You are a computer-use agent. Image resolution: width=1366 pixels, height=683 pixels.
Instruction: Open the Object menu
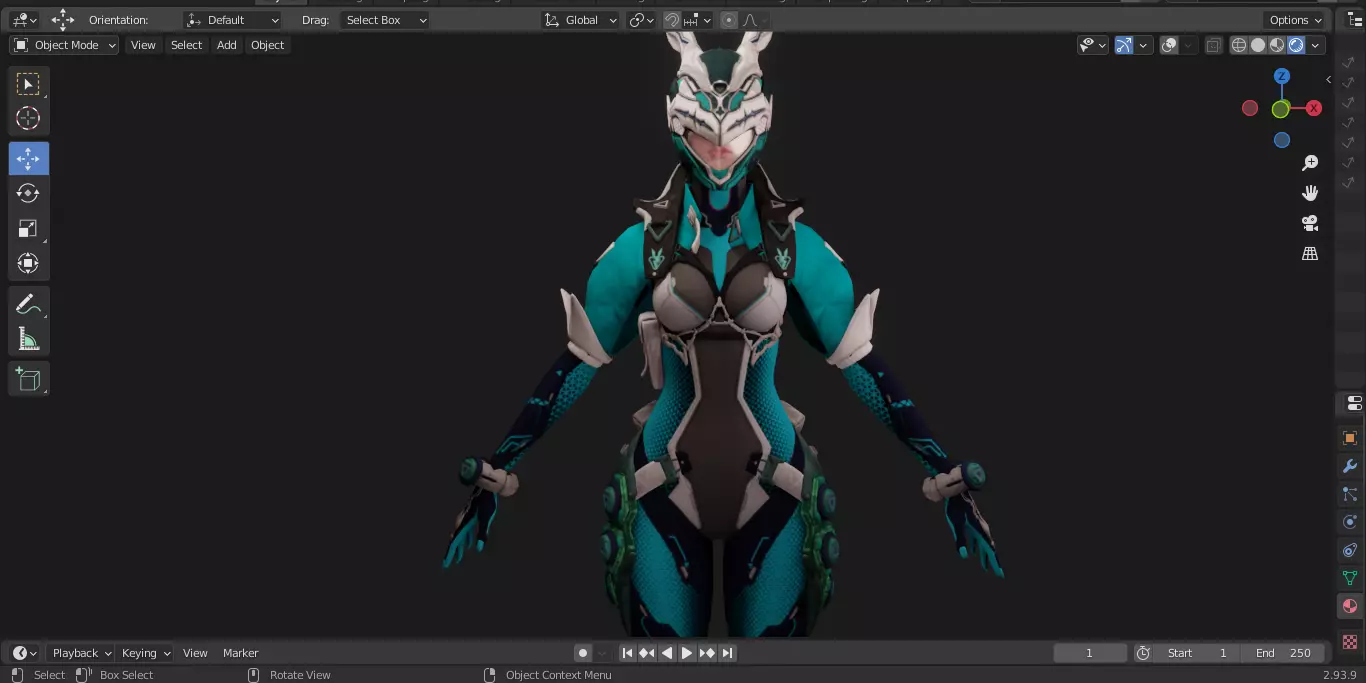pyautogui.click(x=267, y=45)
